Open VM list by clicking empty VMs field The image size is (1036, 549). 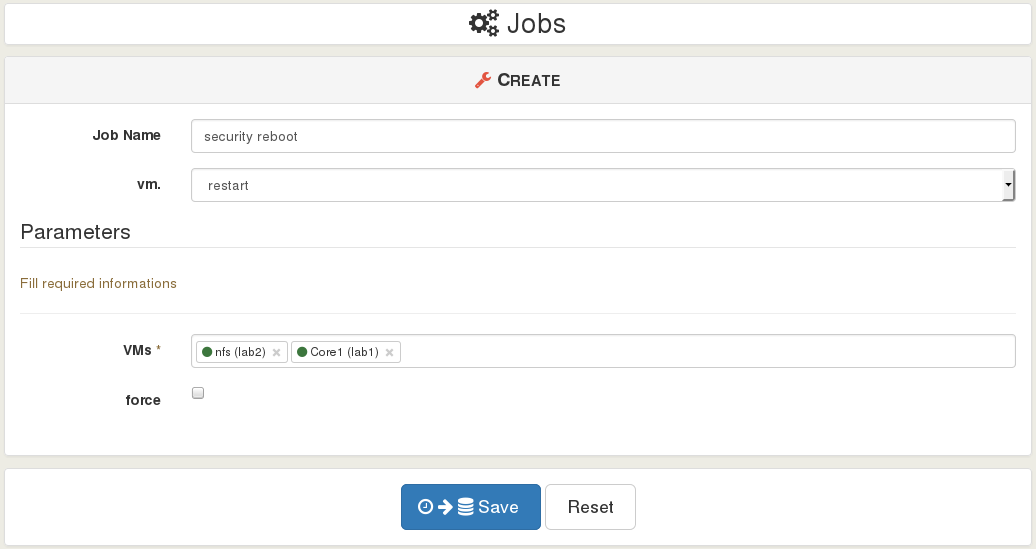[707, 351]
